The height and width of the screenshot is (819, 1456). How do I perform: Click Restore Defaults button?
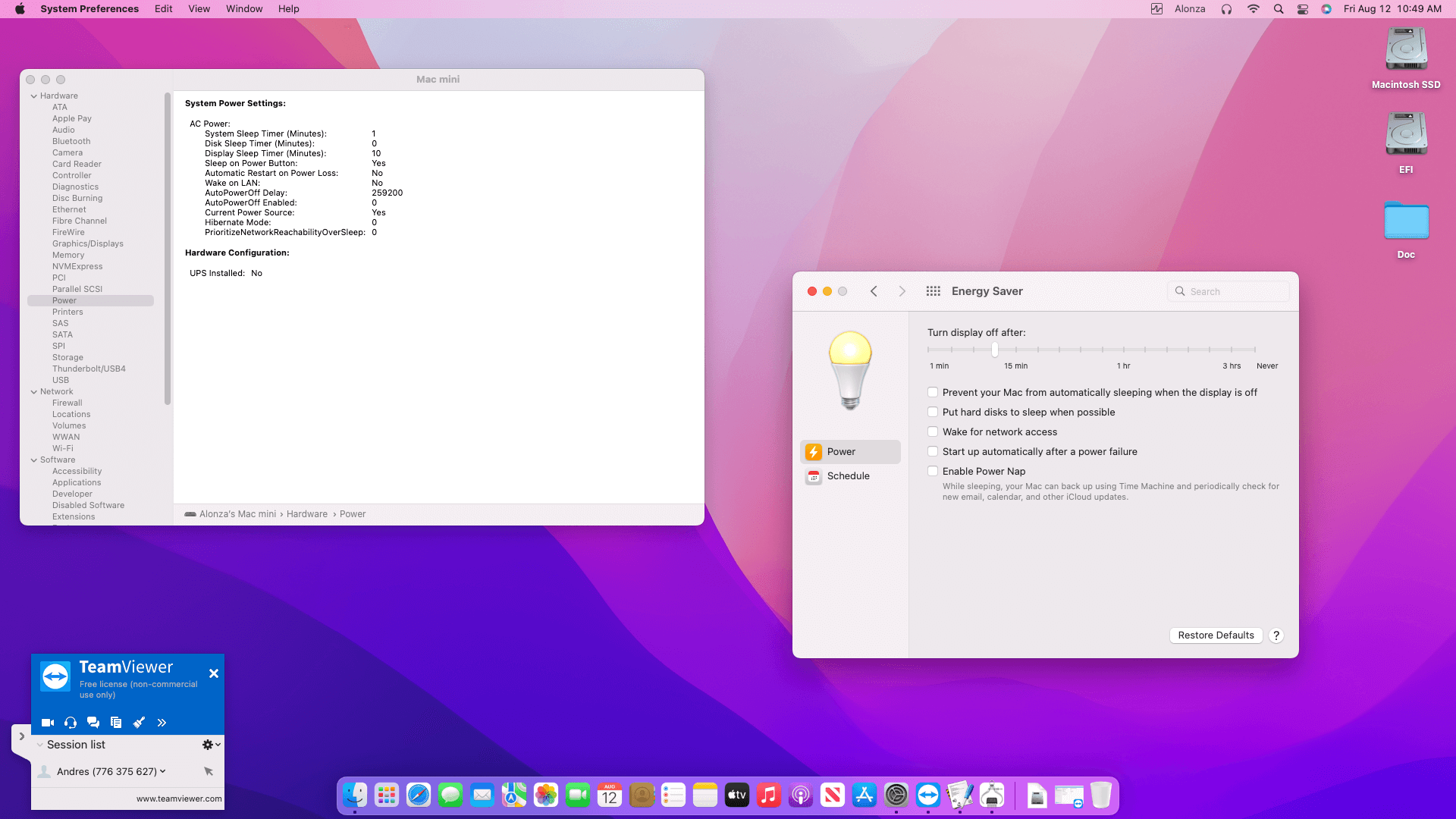1216,635
